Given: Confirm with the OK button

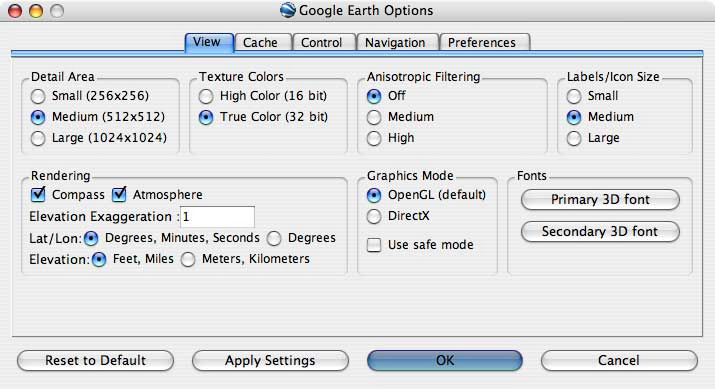Looking at the screenshot, I should [x=445, y=361].
